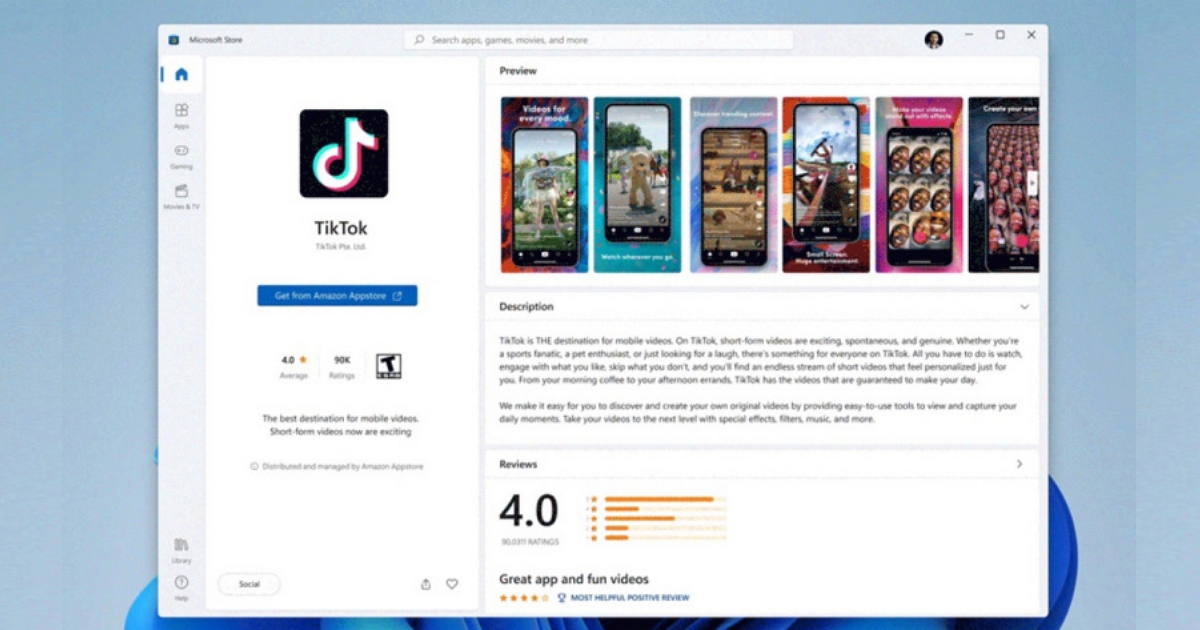
Task: Click the 'Microsoft Store' window title
Action: click(x=216, y=40)
